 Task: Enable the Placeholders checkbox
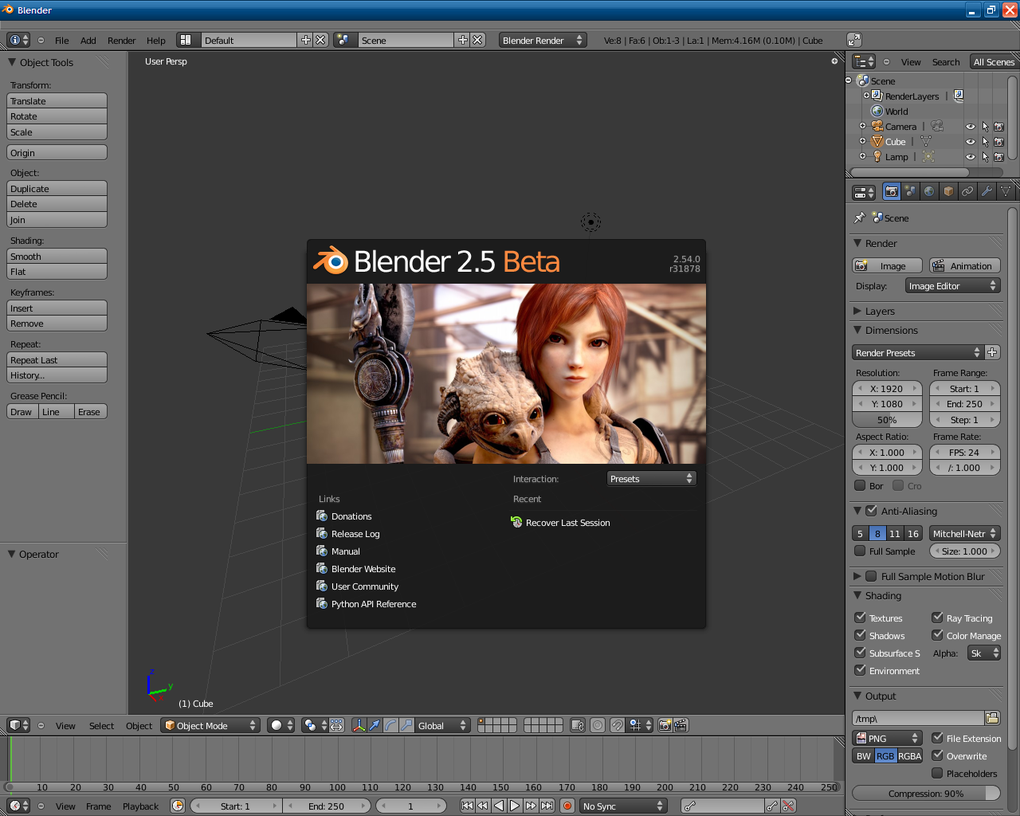(938, 773)
